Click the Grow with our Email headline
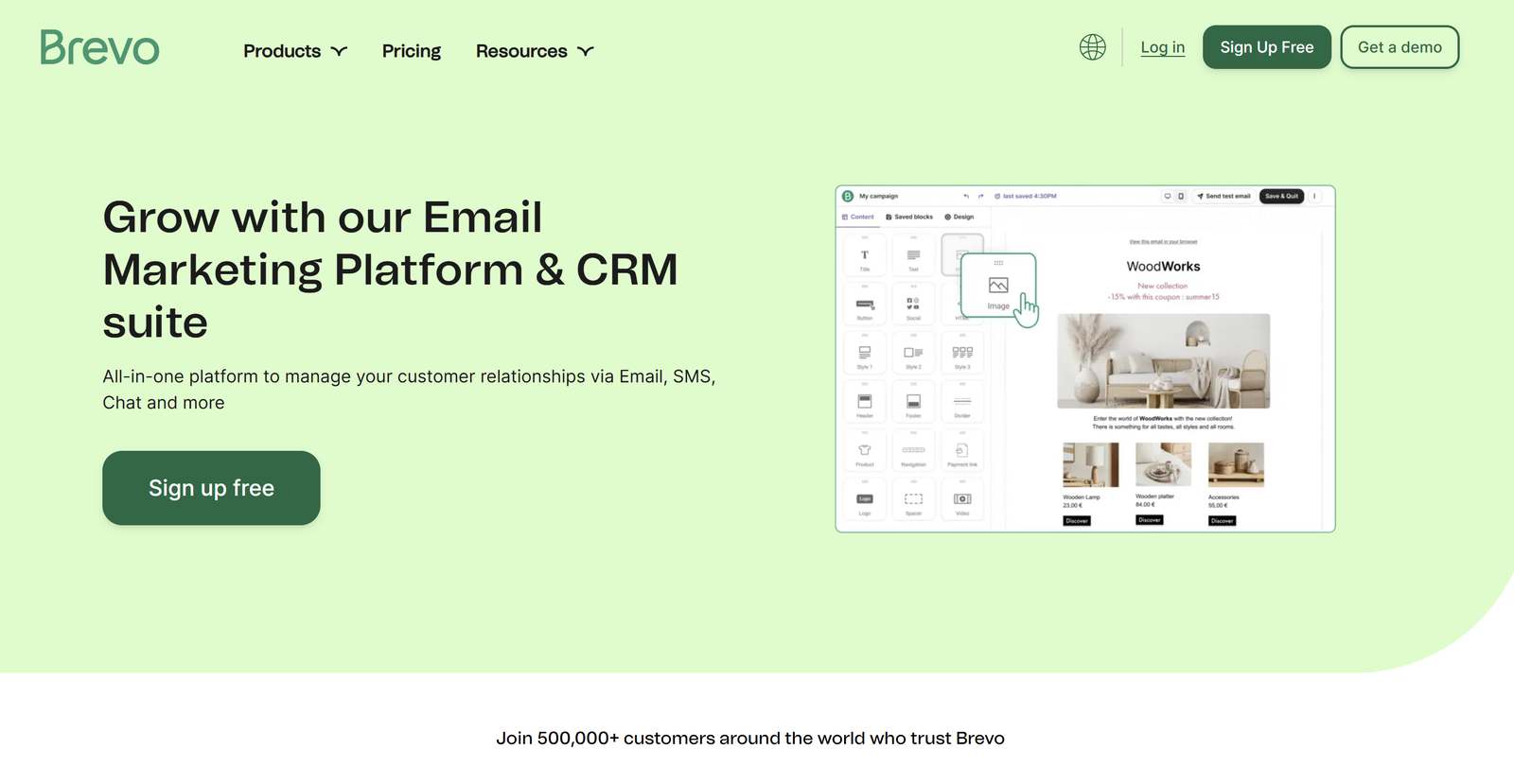 (390, 270)
